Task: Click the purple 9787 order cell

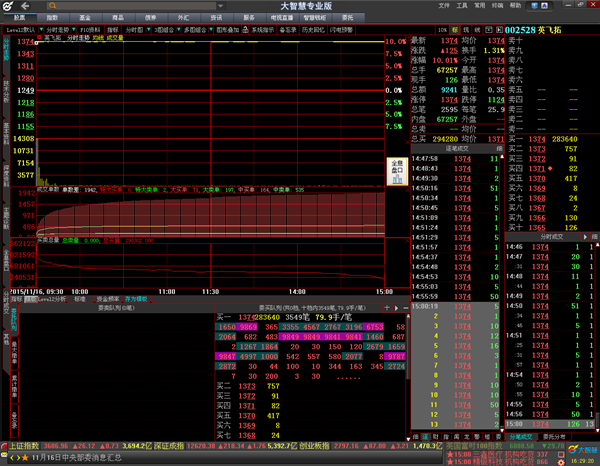Action: [x=396, y=357]
